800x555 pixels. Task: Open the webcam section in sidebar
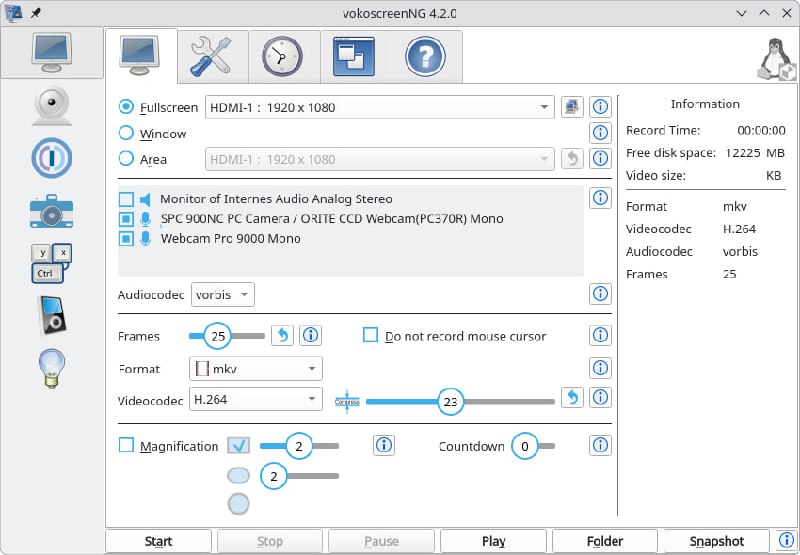pos(51,105)
